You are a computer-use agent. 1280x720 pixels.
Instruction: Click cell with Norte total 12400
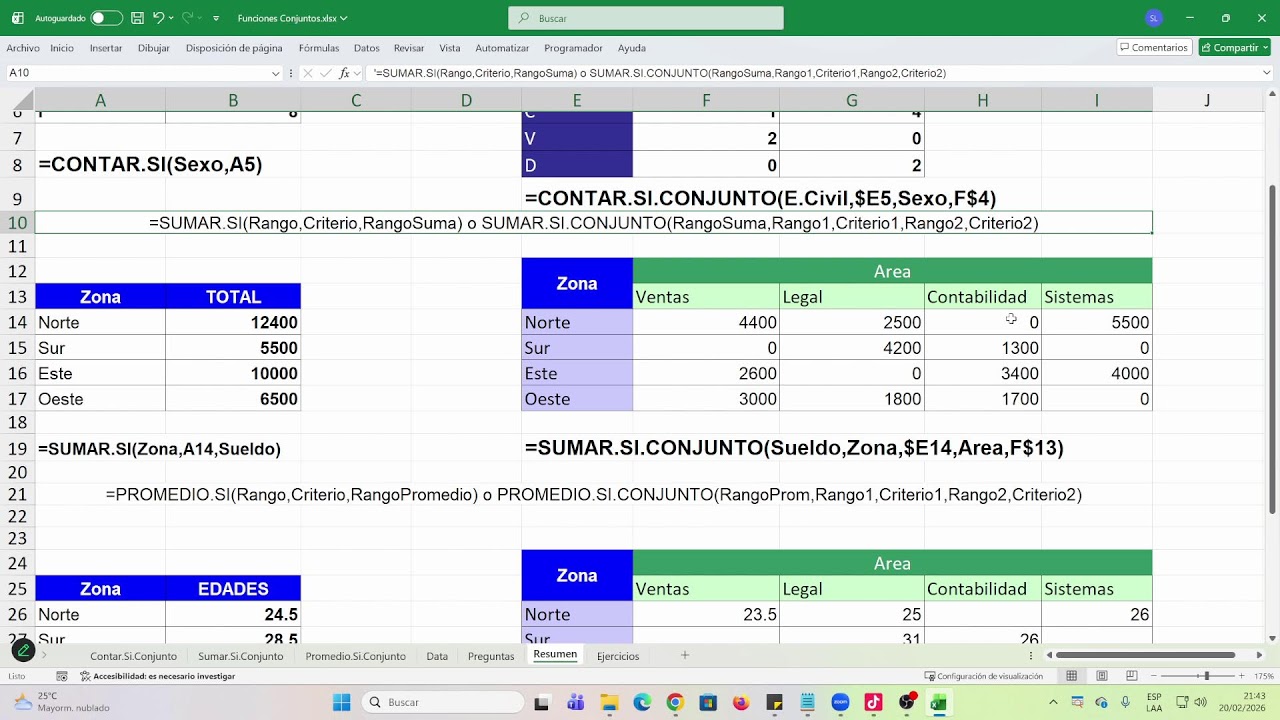[233, 322]
